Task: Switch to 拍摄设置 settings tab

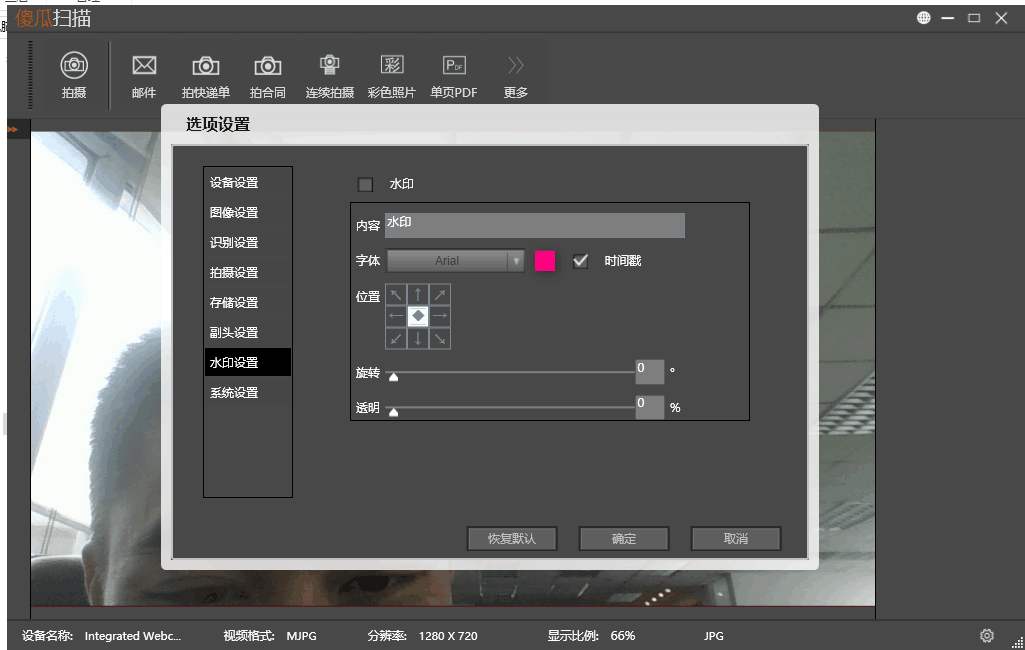Action: point(248,273)
